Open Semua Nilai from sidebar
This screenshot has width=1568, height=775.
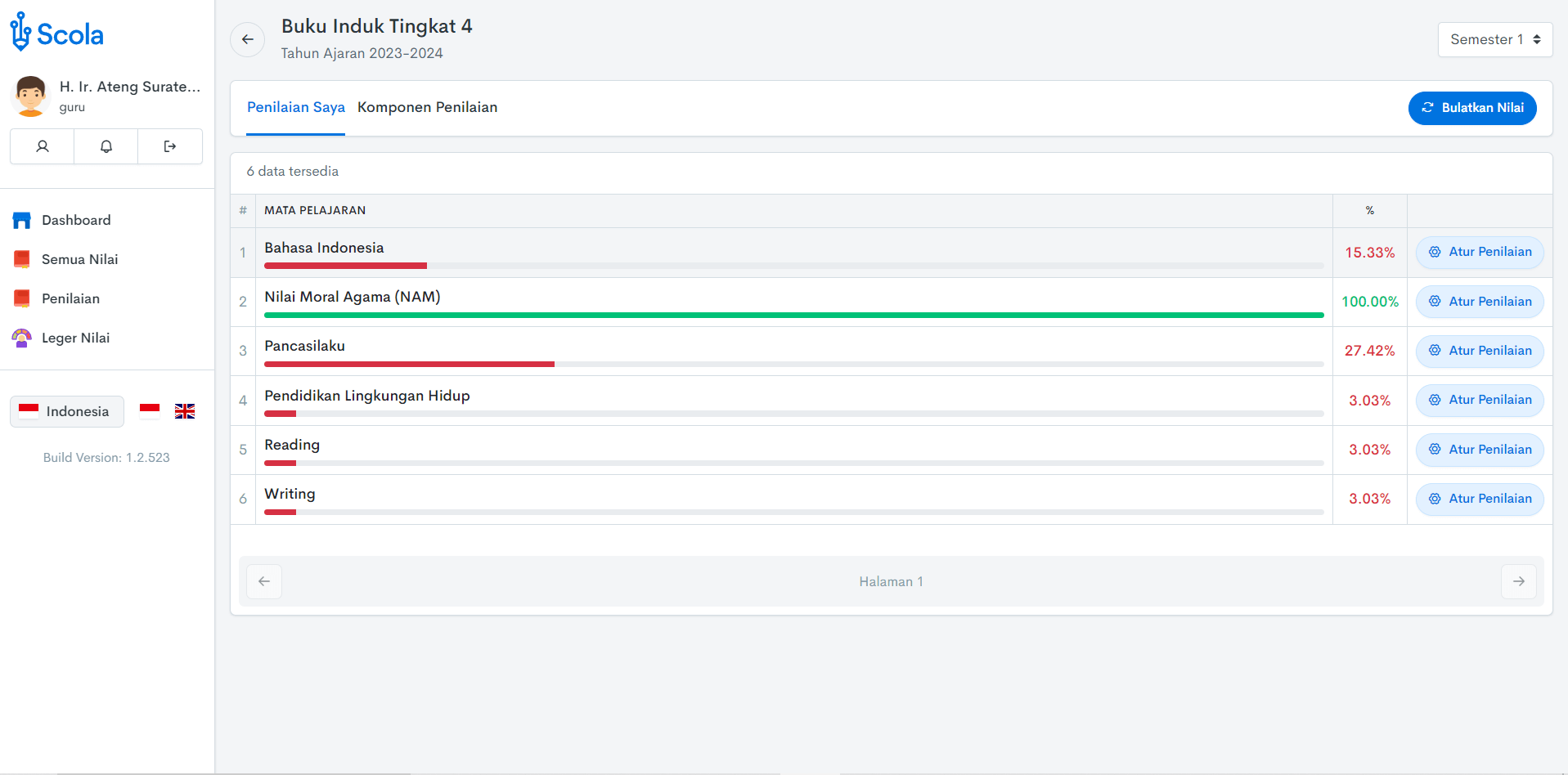[x=79, y=259]
